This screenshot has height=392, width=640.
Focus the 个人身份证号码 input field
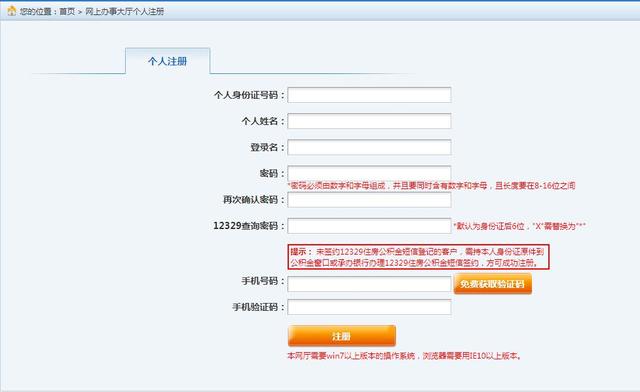pyautogui.click(x=369, y=95)
